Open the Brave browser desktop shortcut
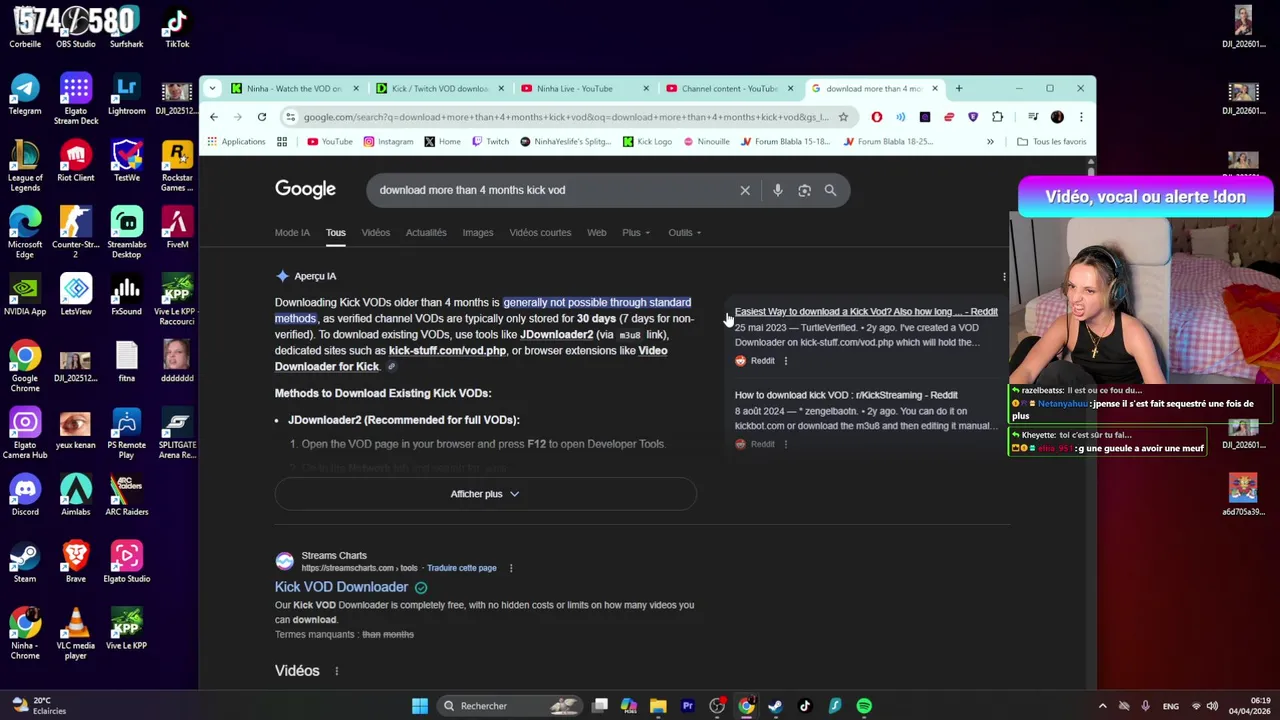The width and height of the screenshot is (1280, 720). (x=76, y=562)
